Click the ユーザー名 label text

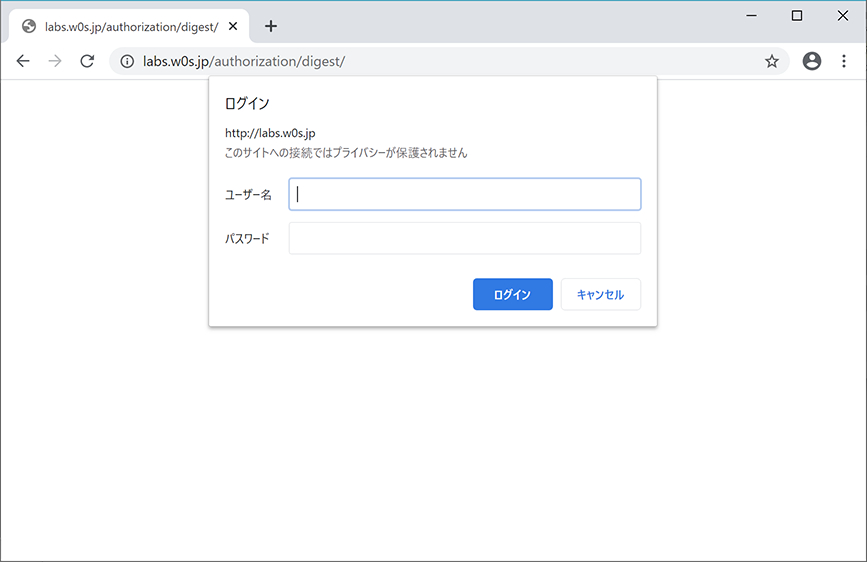[248, 195]
